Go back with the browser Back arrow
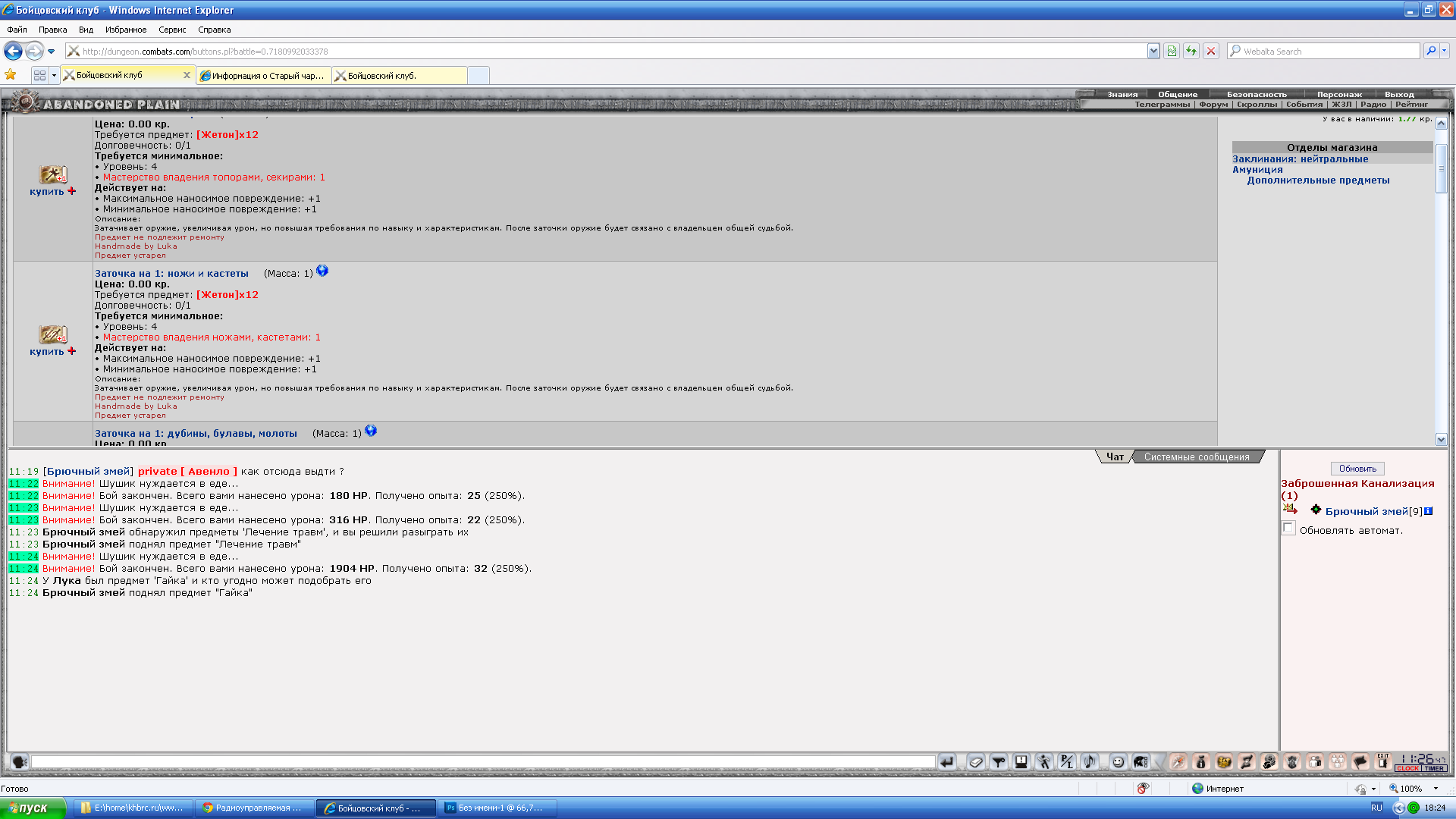 (x=13, y=51)
